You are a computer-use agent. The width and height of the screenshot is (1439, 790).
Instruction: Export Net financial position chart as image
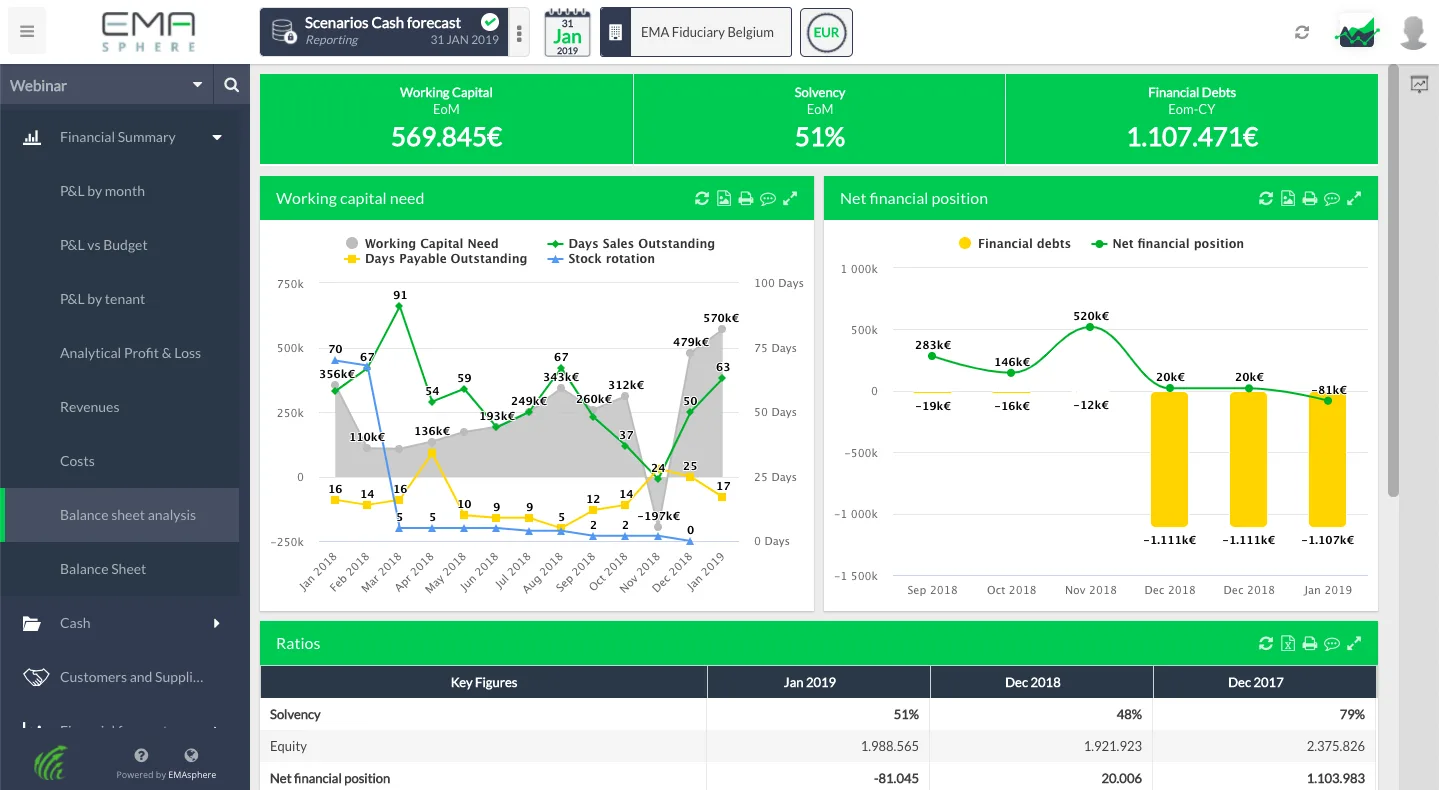click(x=1288, y=199)
